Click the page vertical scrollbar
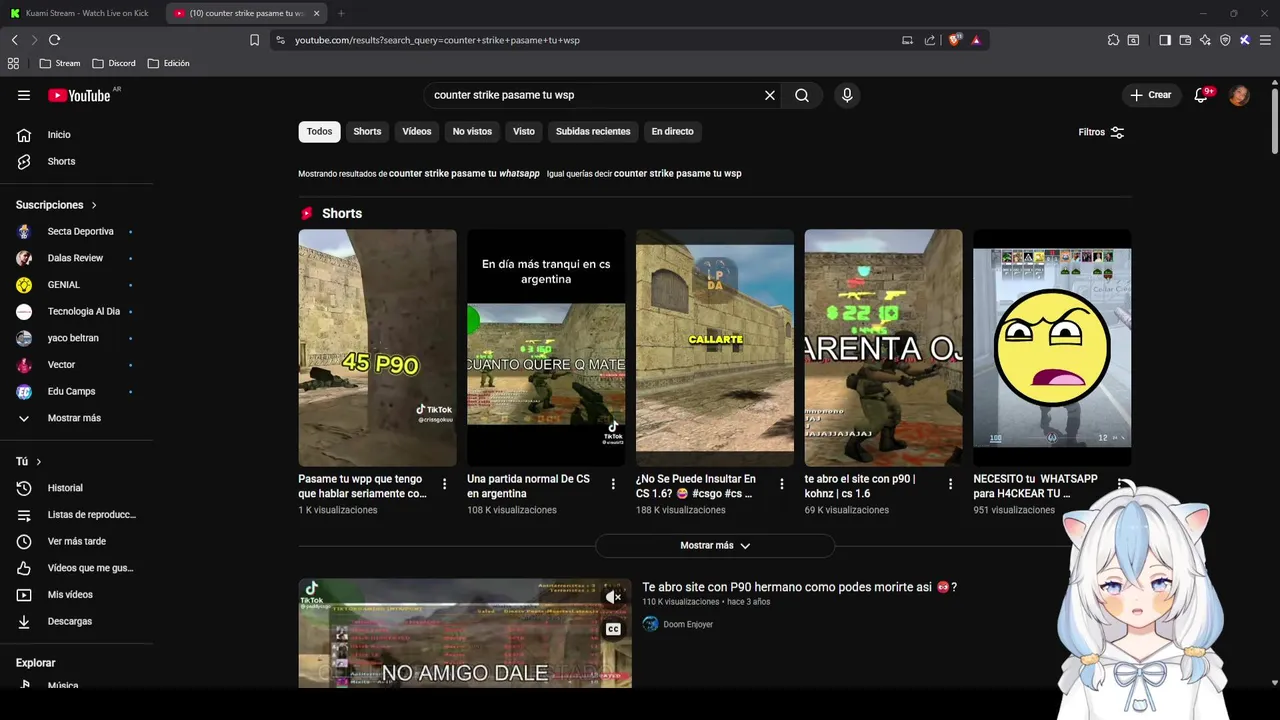The height and width of the screenshot is (720, 1280). [x=1274, y=120]
